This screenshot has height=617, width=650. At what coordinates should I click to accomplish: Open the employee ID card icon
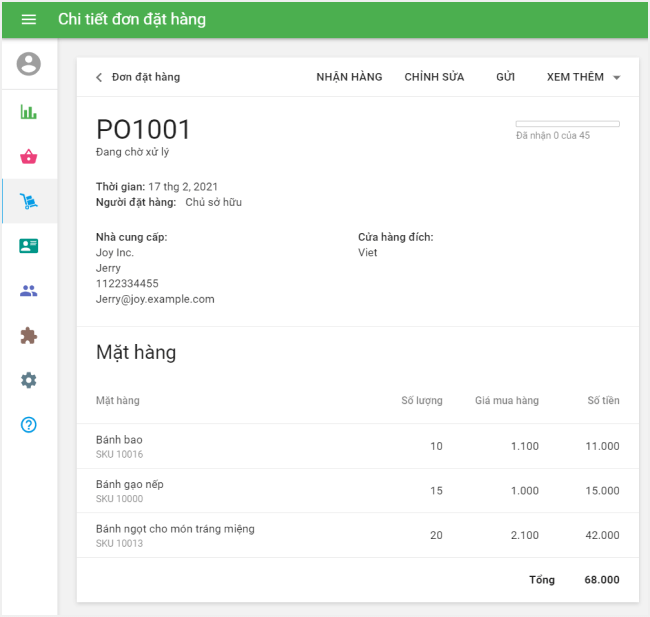[29, 246]
